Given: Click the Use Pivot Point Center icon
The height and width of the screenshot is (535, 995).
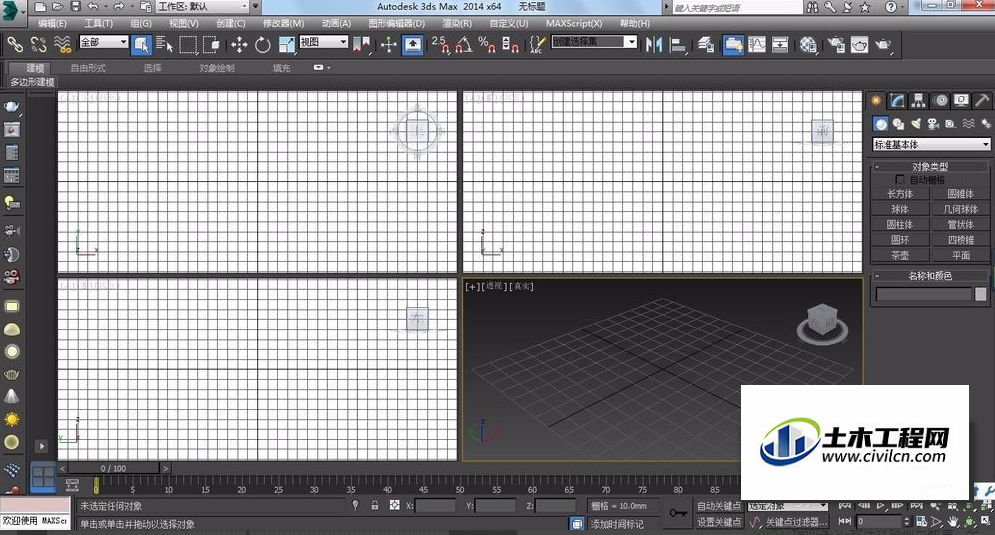Looking at the screenshot, I should click(x=361, y=44).
